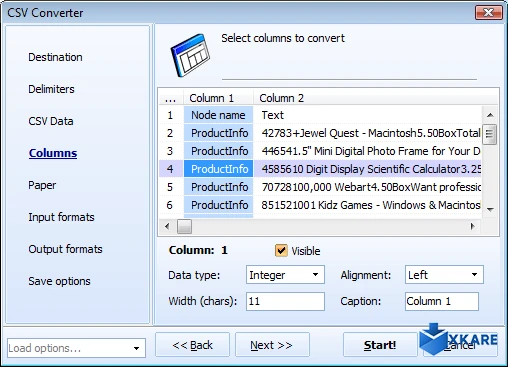
Task: Toggle the Visible checkbox for Column 1
Action: click(281, 250)
